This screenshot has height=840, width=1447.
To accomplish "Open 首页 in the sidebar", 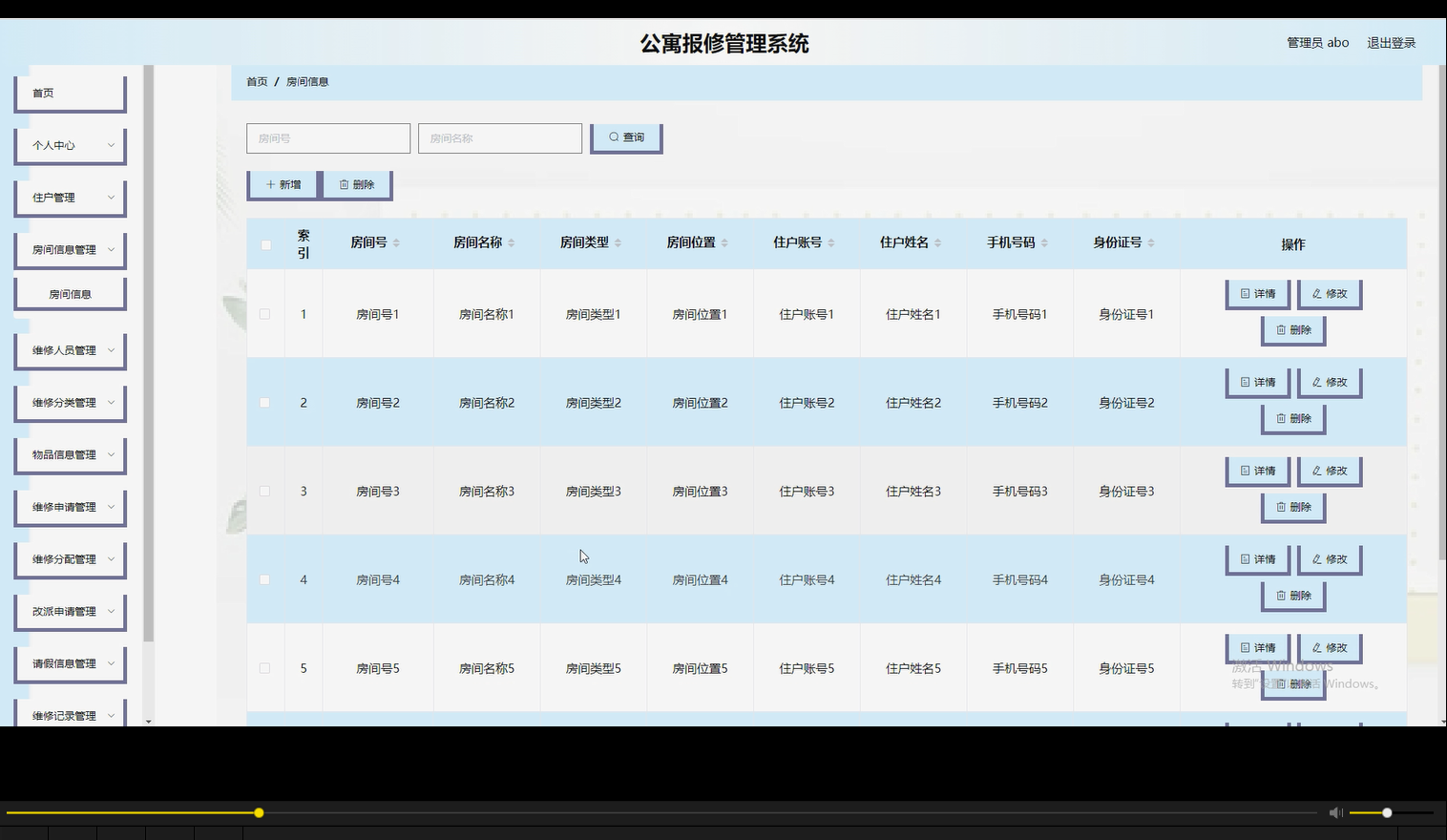I will [x=71, y=94].
